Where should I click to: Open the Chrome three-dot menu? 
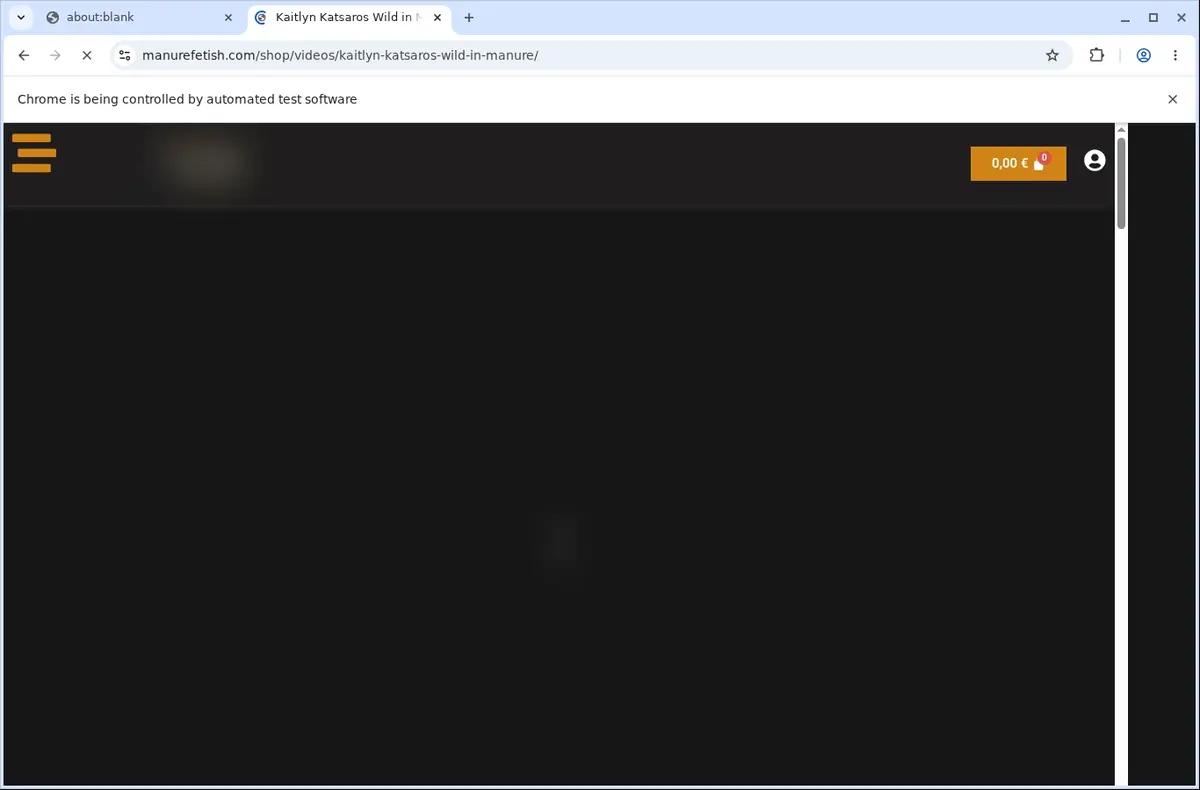(1175, 56)
